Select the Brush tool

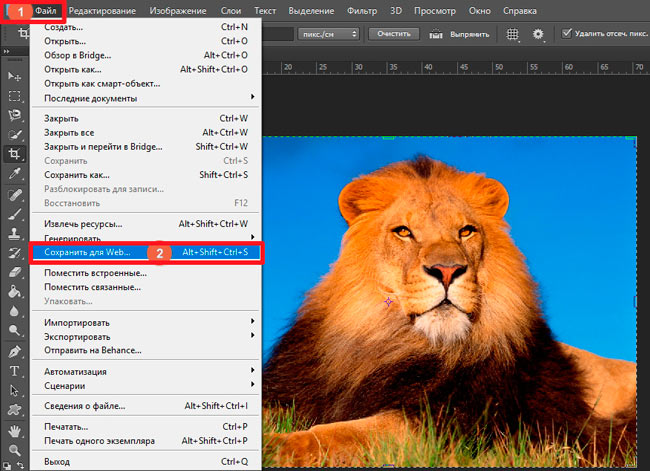pyautogui.click(x=15, y=214)
